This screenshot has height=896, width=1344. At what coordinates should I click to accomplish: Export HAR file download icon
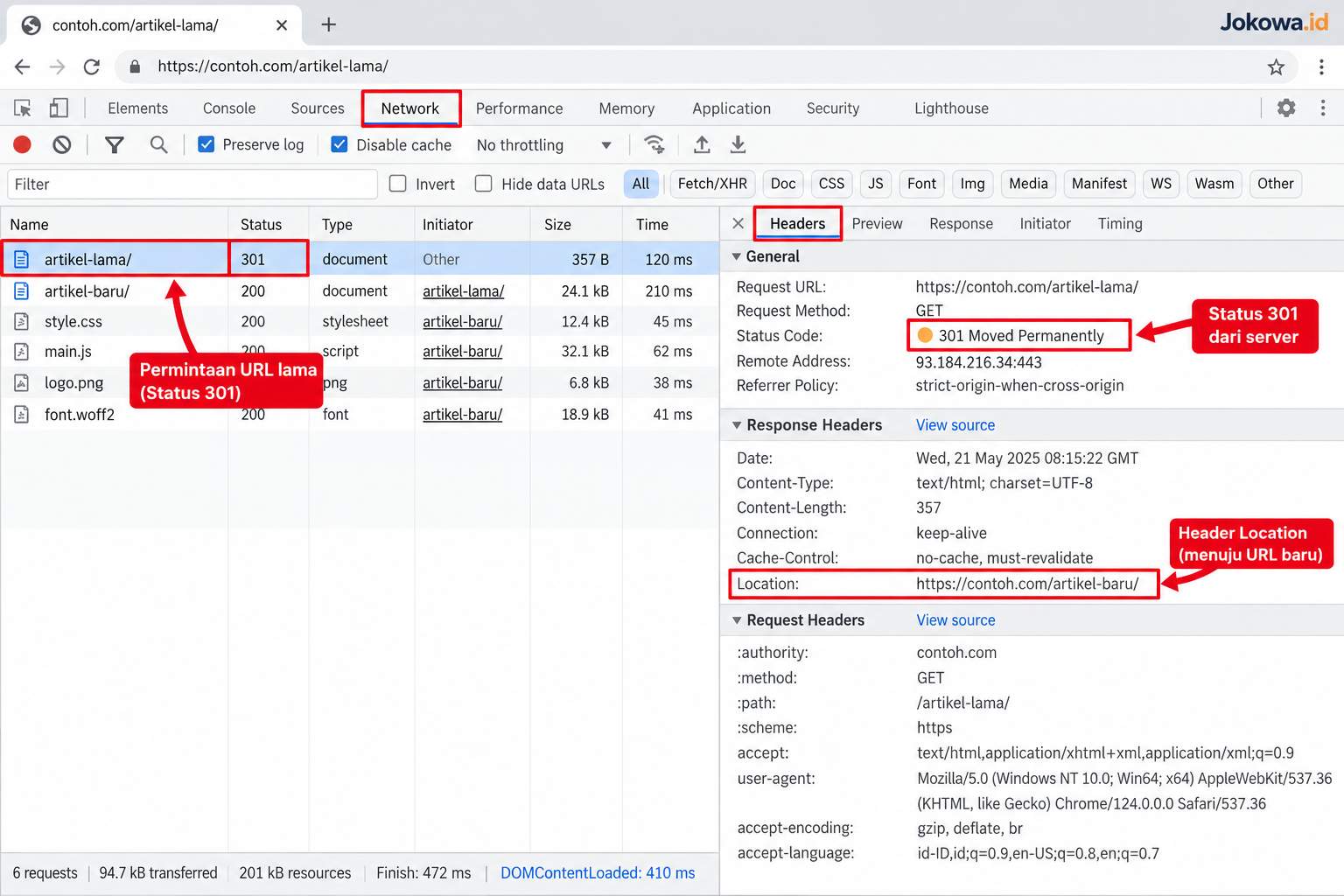(x=738, y=144)
